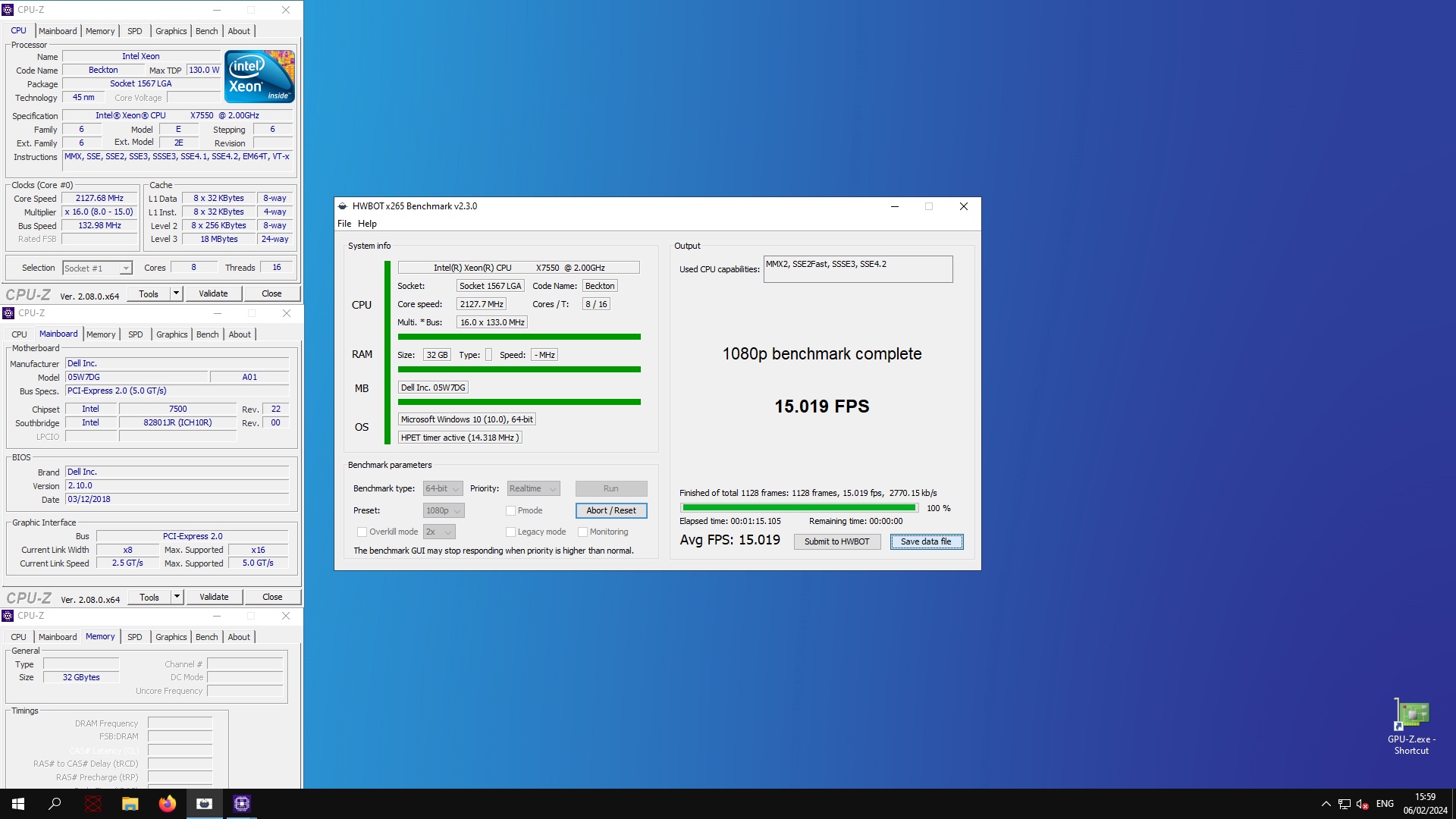Screen dimensions: 1456x819
Task: Open Graphics tab in top CPU-Z window
Action: 171,31
